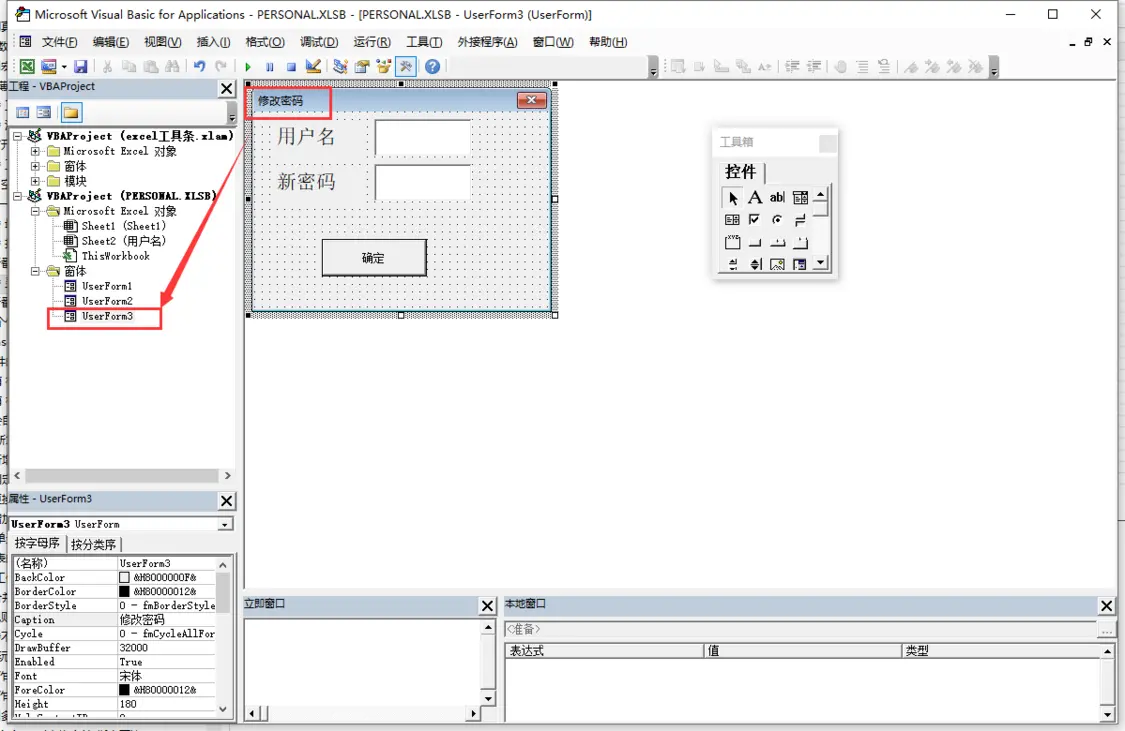Viewport: 1125px width, 731px height.
Task: Expand the 窗体 folder under excel工具条 project
Action: (x=35, y=166)
